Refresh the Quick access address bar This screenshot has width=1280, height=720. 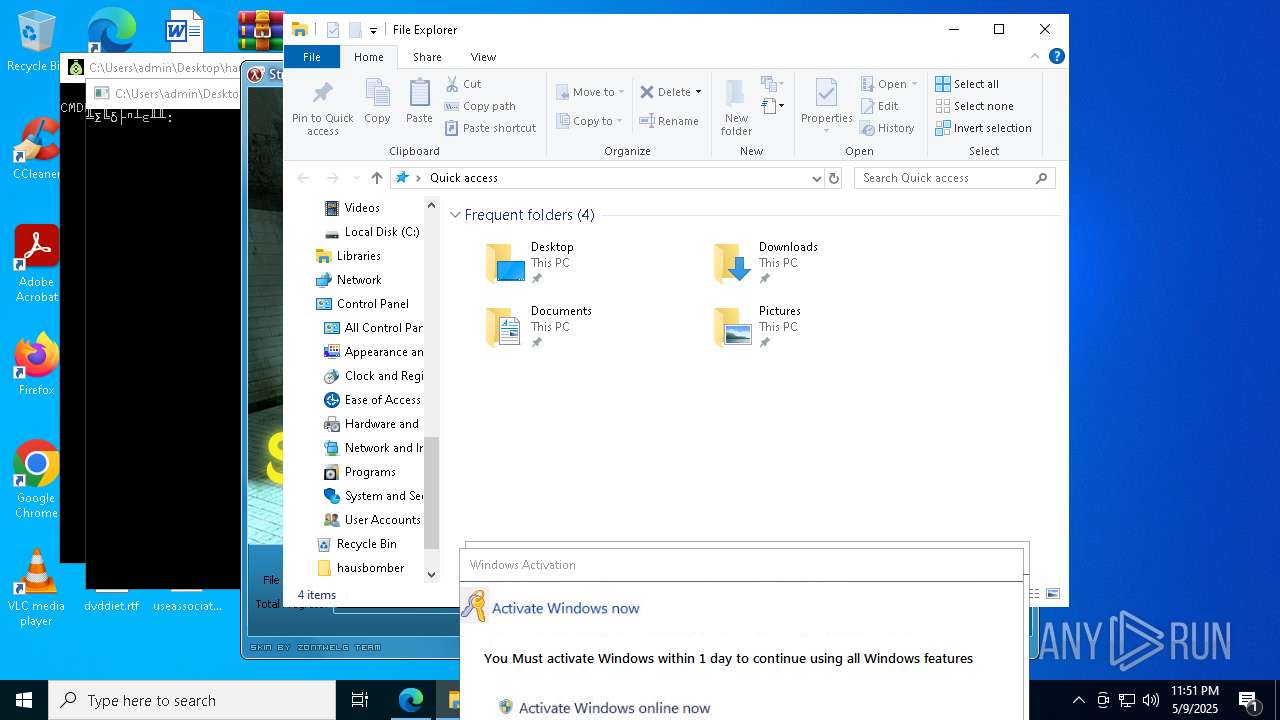834,178
